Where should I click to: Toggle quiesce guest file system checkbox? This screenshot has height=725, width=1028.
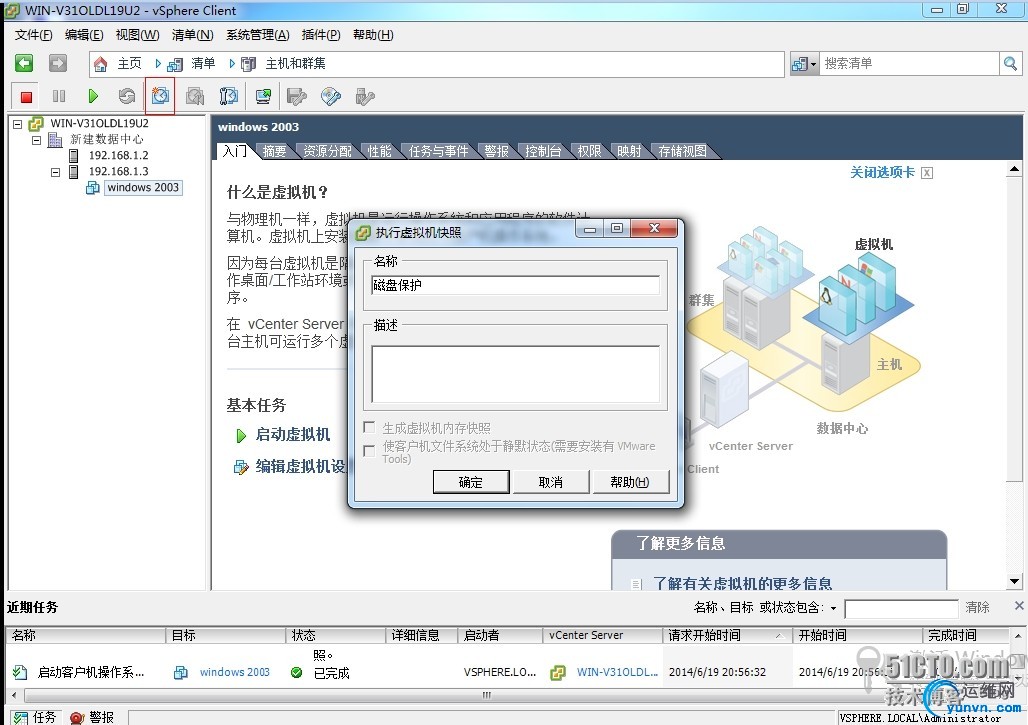(369, 450)
